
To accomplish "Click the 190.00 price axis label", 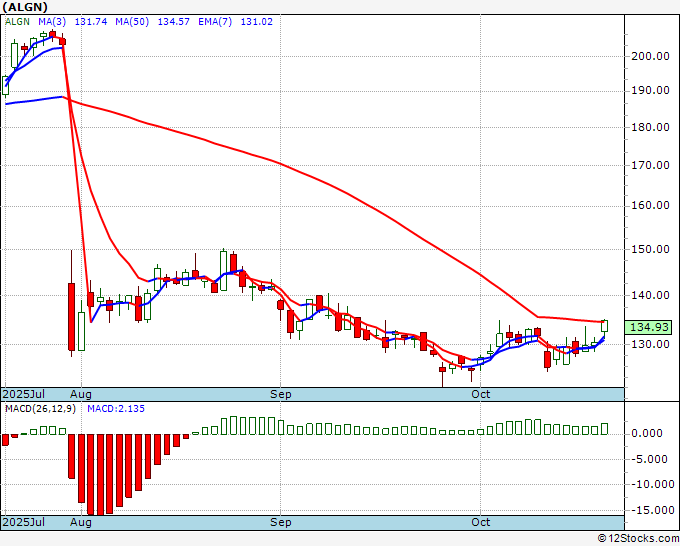I will (651, 90).
